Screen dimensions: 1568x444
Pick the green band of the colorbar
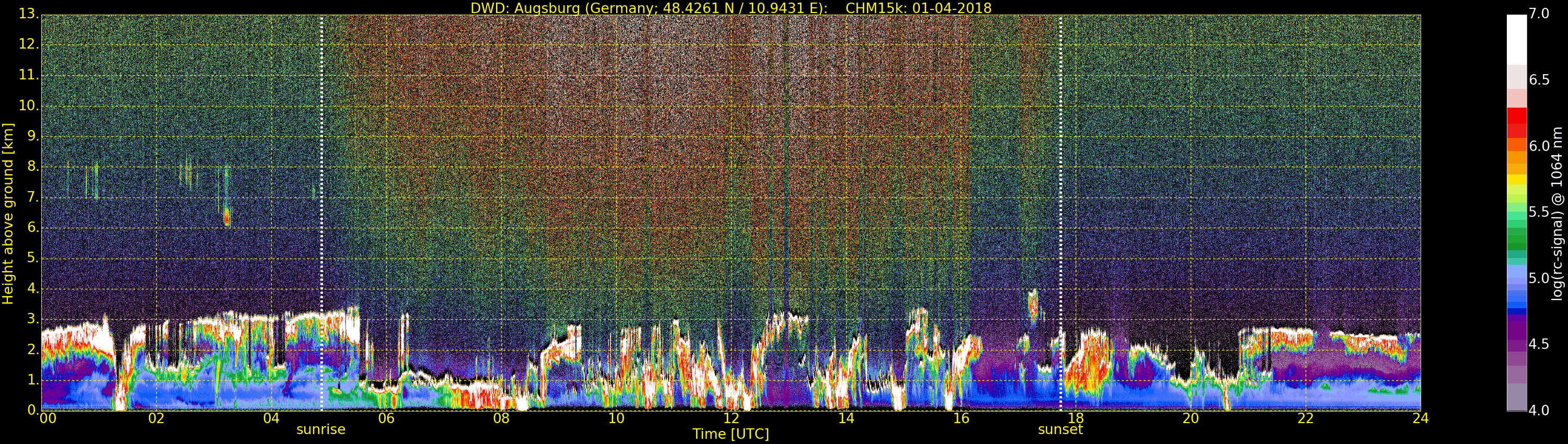[x=1516, y=237]
